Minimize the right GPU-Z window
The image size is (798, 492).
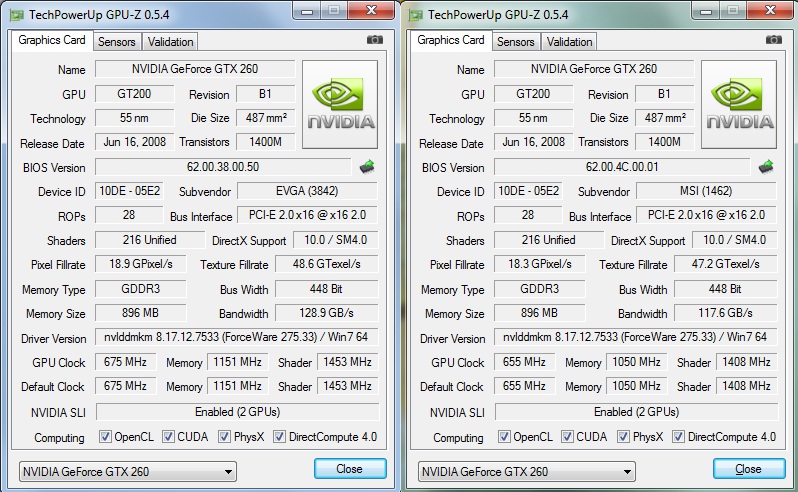706,11
